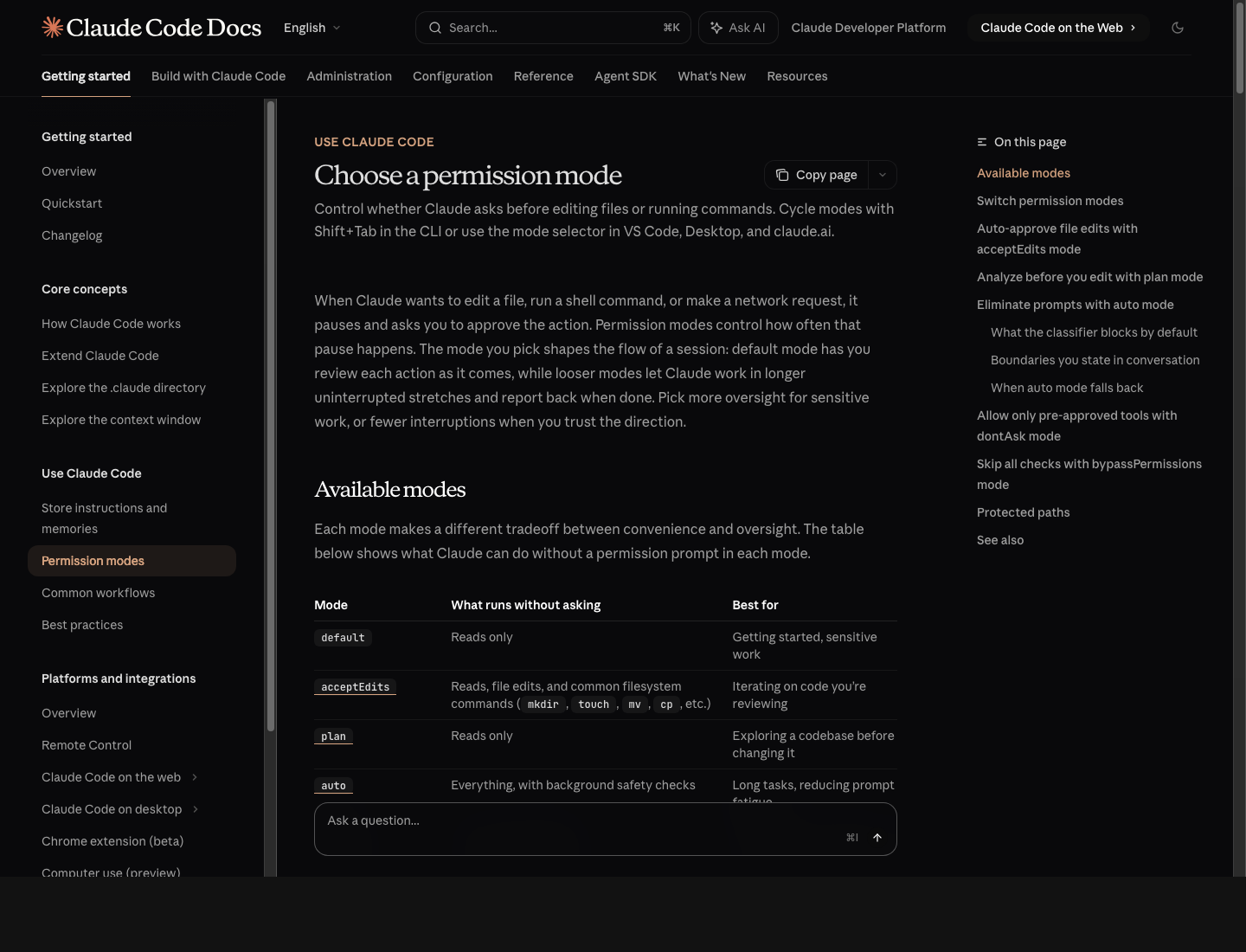The height and width of the screenshot is (952, 1246).
Task: Switch to the Getting started tab
Action: [86, 76]
